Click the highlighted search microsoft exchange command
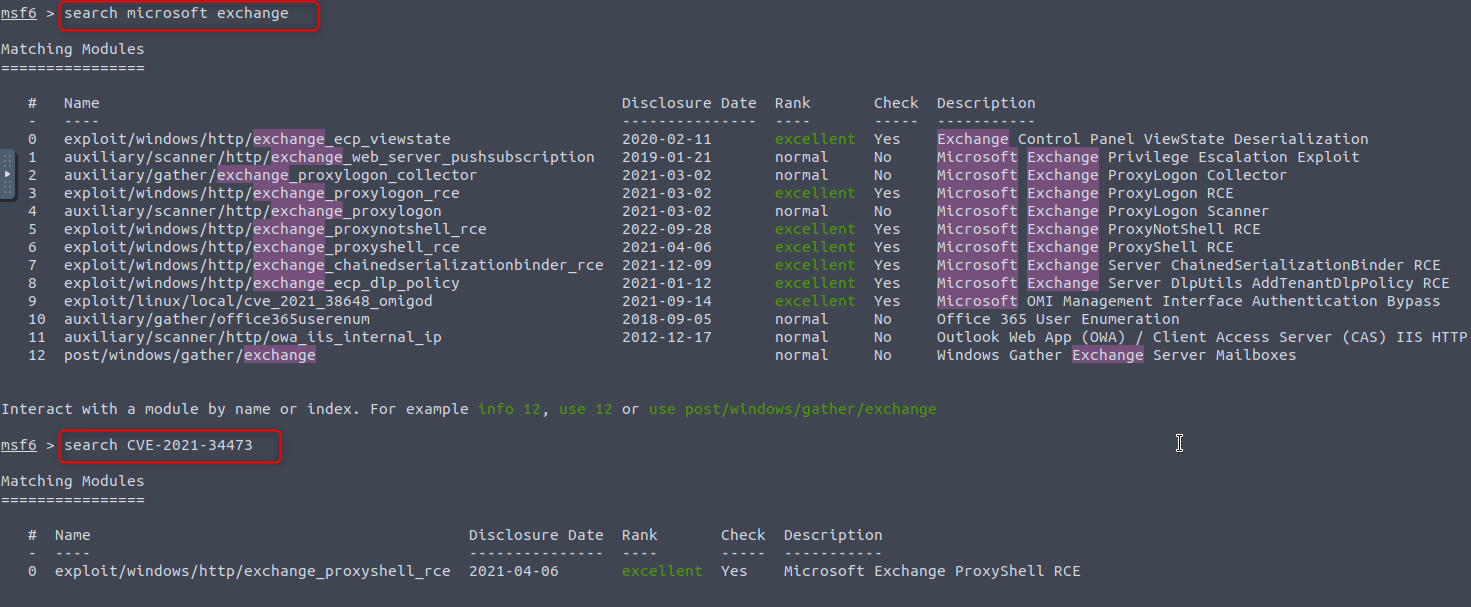Image resolution: width=1471 pixels, height=607 pixels. click(186, 14)
